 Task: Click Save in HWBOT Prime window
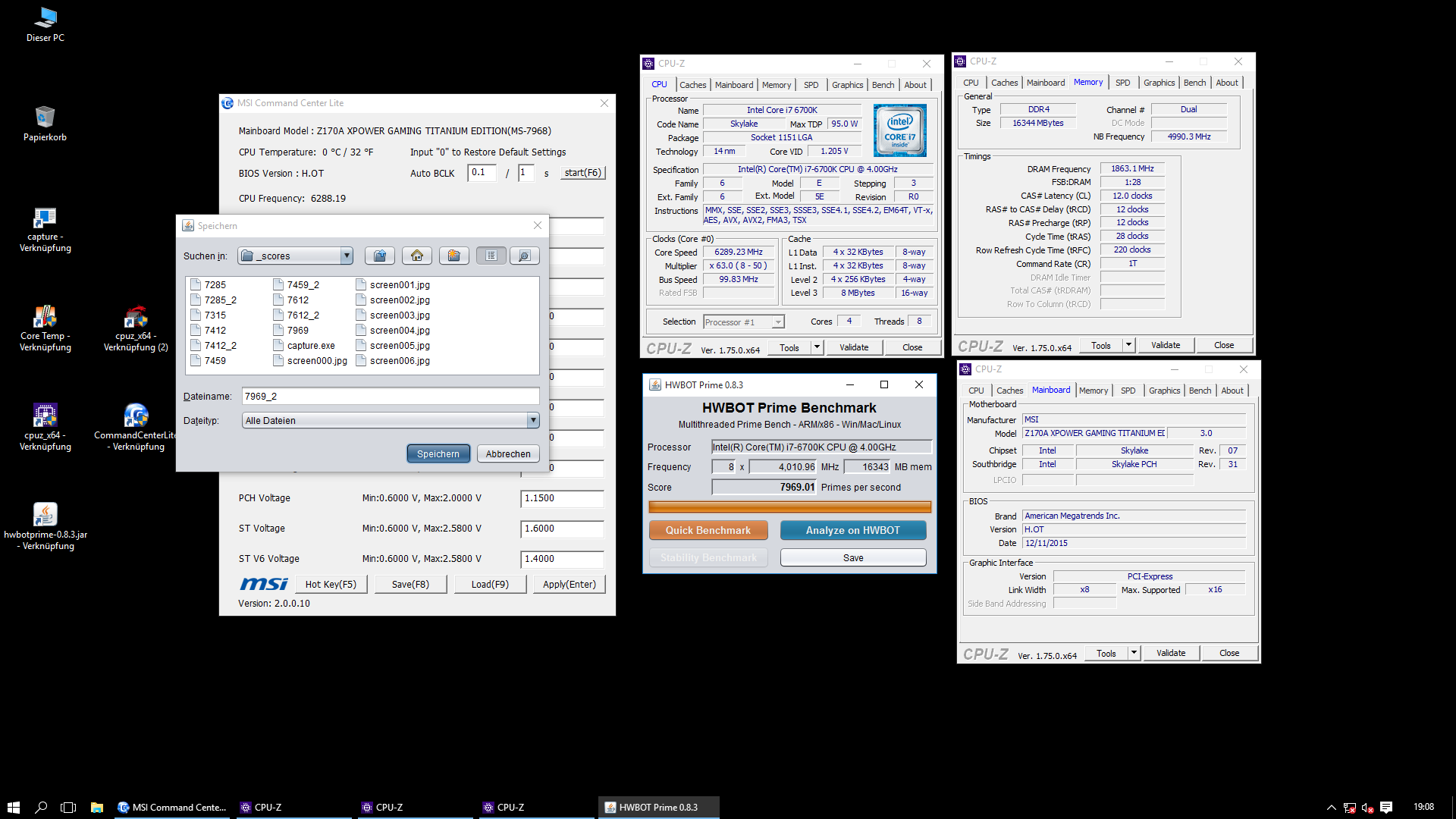pyautogui.click(x=853, y=557)
